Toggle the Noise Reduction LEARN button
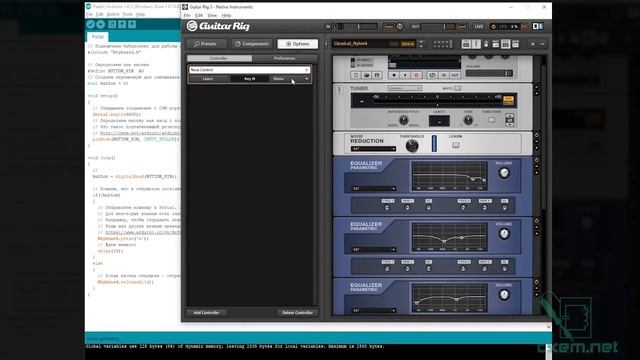 coord(456,145)
